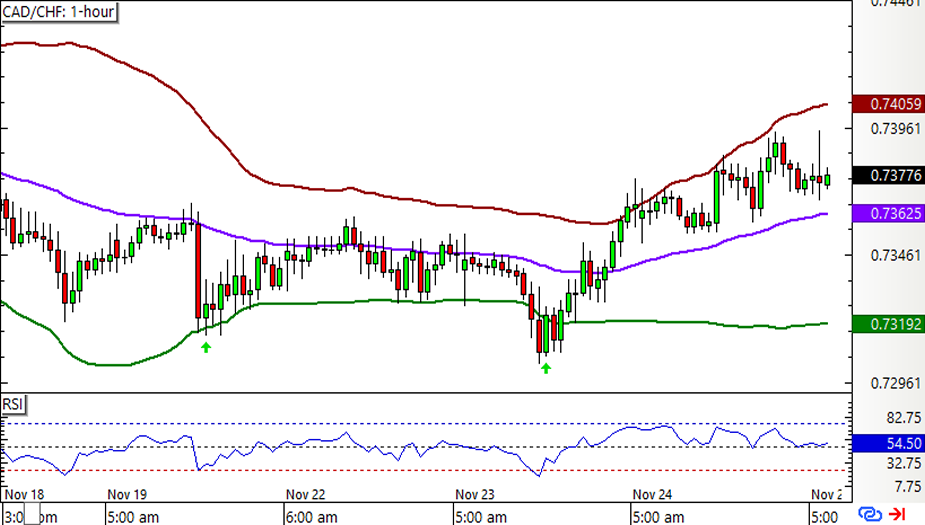This screenshot has width=925, height=525.
Task: Click the 5:00 am label under Nov 23
Action: point(481,517)
